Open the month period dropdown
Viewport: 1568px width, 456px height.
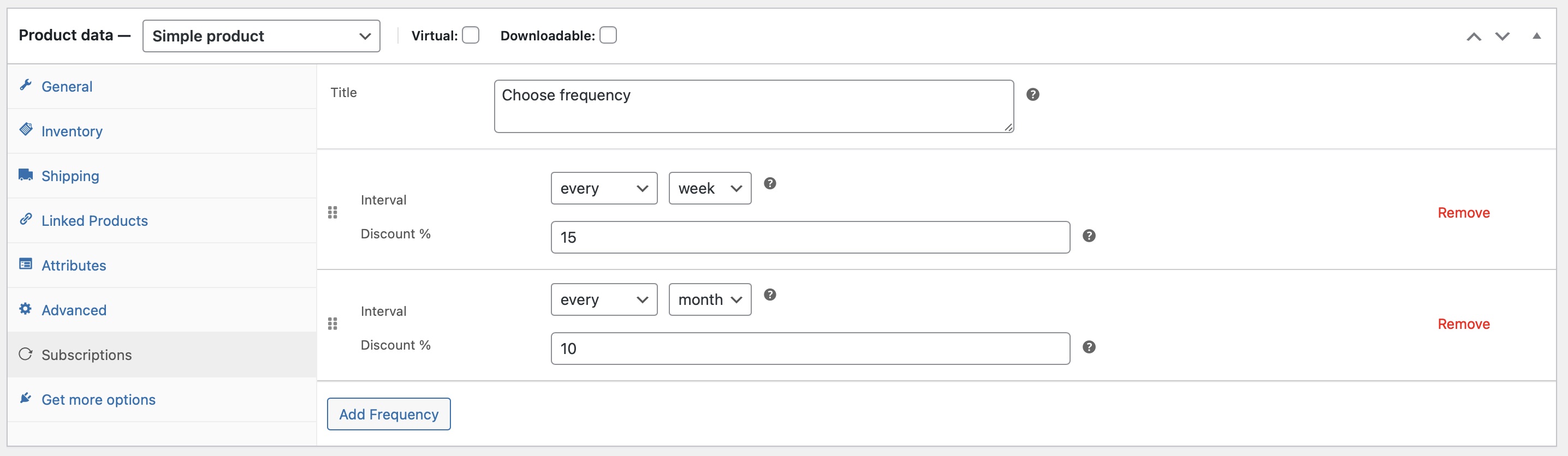710,300
